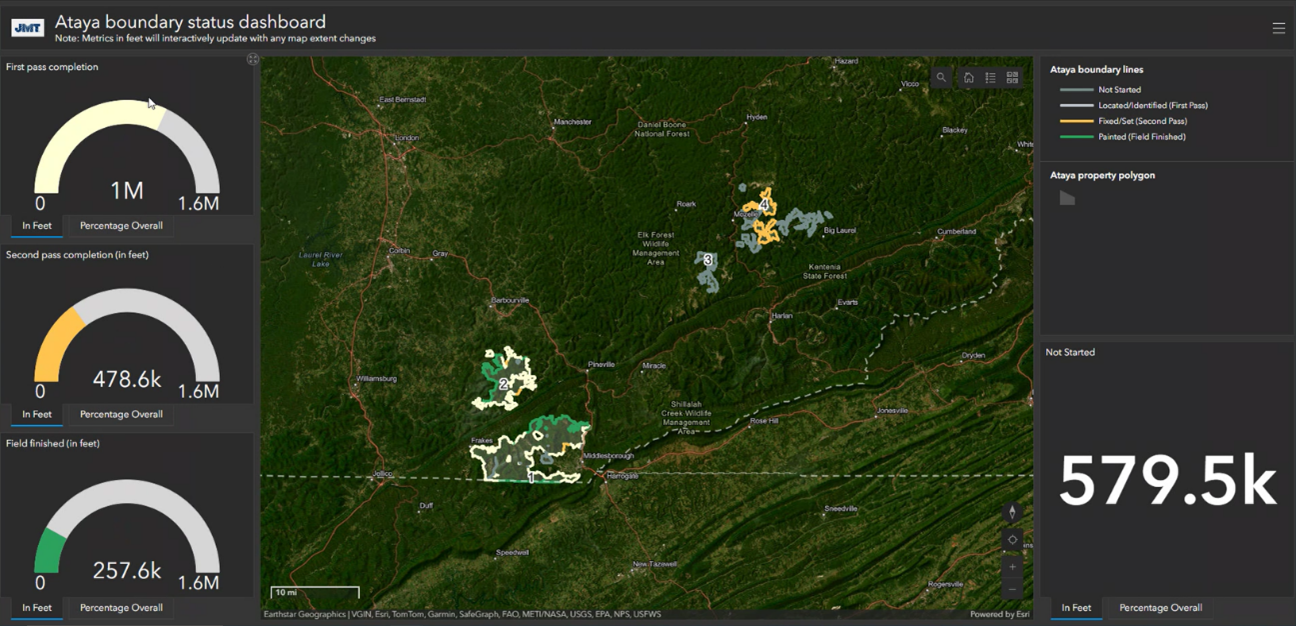The image size is (1296, 626).
Task: Click the Ataya boundary status dashboard title
Action: [x=190, y=21]
